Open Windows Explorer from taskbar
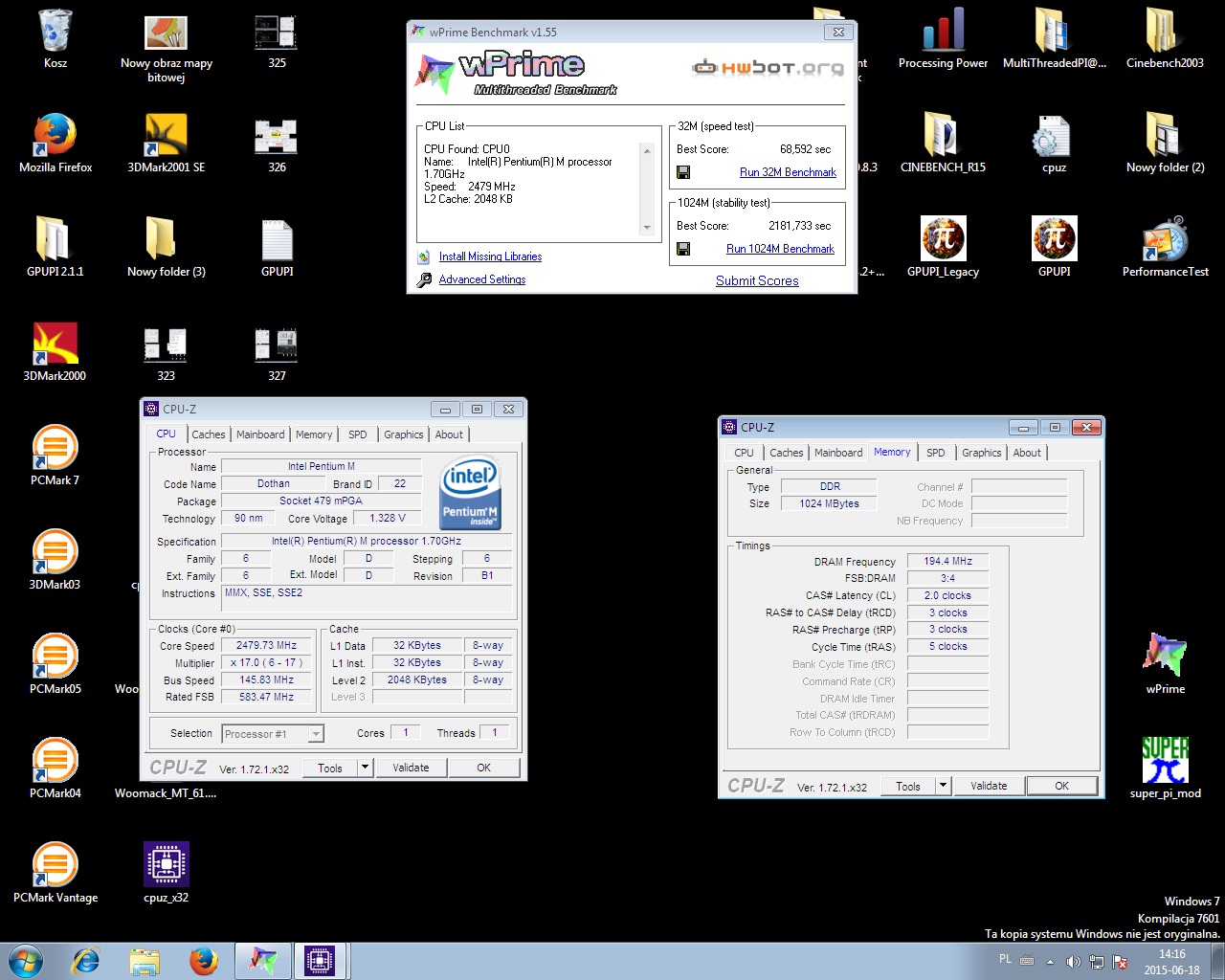 (145, 961)
